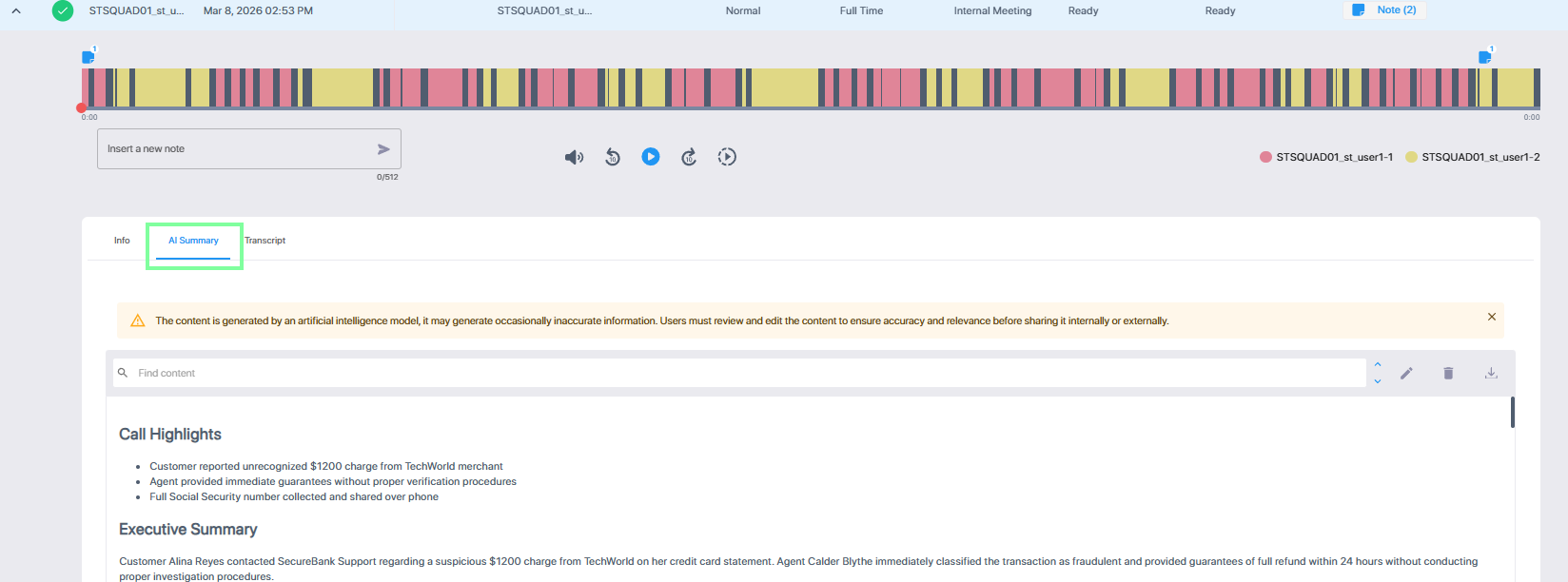
Task: Skip forward 10 seconds
Action: click(689, 157)
